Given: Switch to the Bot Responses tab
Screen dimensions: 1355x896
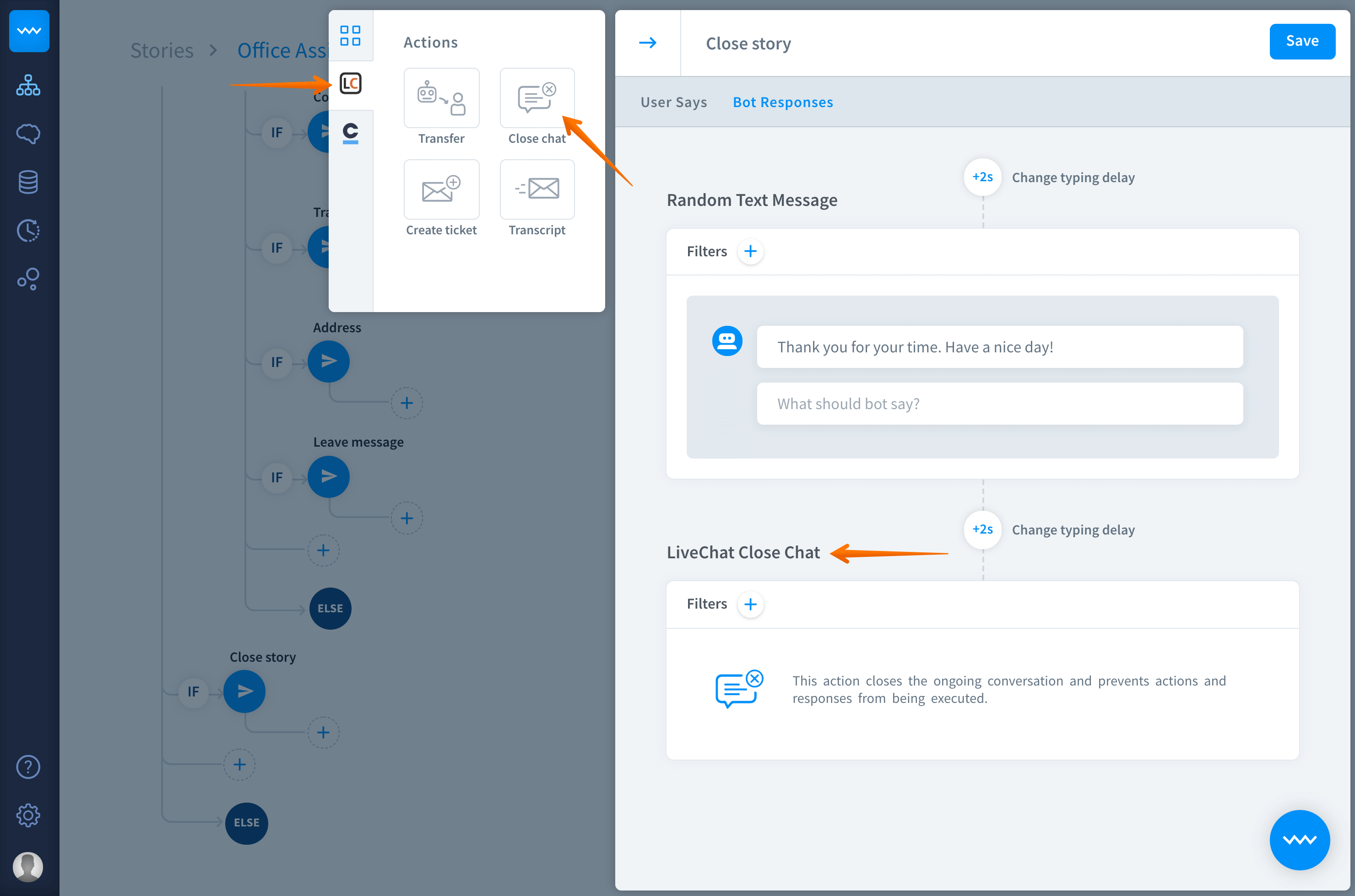Looking at the screenshot, I should coord(782,103).
